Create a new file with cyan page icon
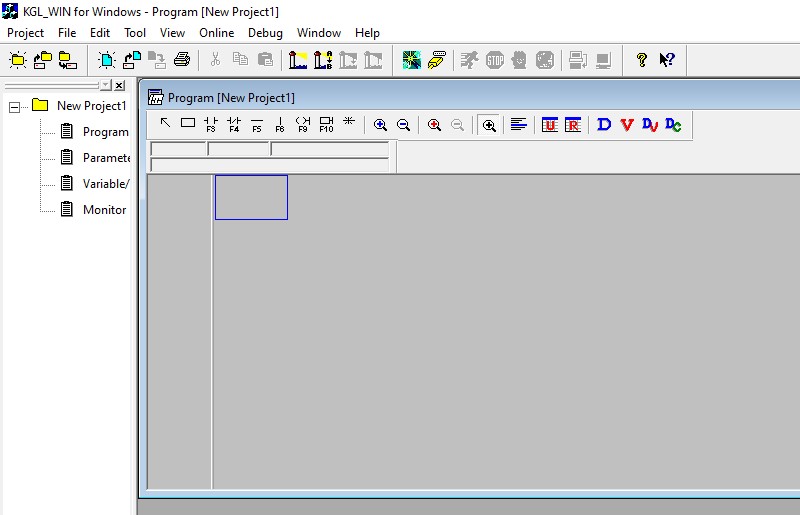The image size is (800, 515). click(107, 60)
